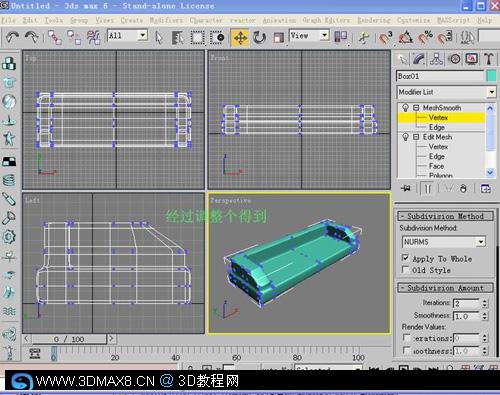Image resolution: width=500 pixels, height=395 pixels.
Task: Switch to the Utilities command panel tab
Action: (x=489, y=59)
